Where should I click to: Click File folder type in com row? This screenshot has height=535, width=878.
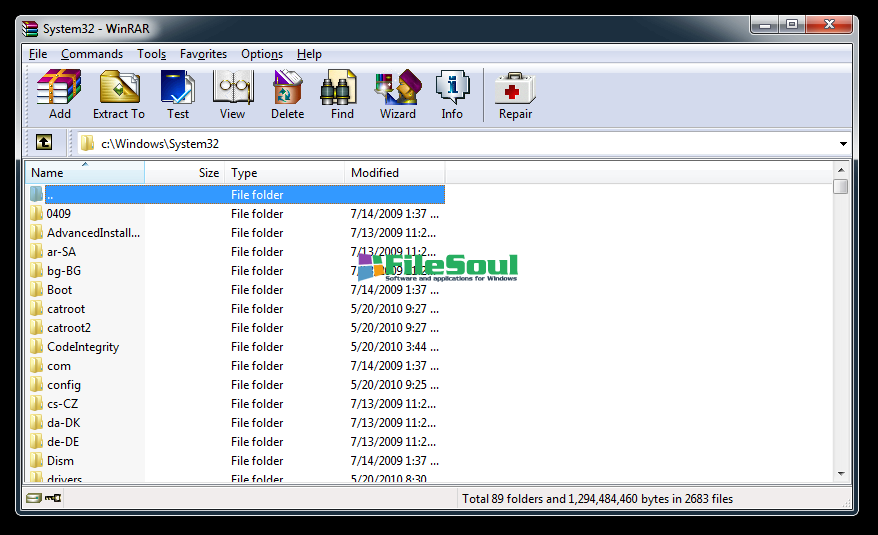pos(257,366)
